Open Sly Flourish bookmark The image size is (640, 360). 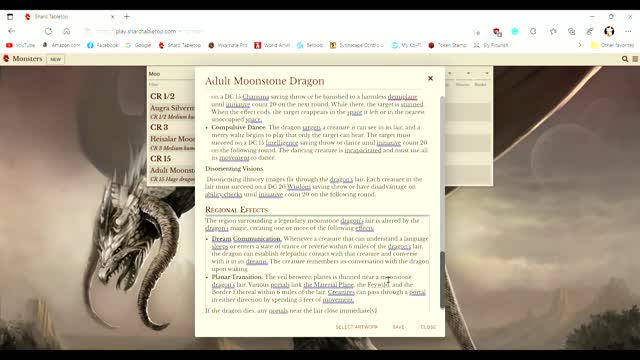[491, 45]
